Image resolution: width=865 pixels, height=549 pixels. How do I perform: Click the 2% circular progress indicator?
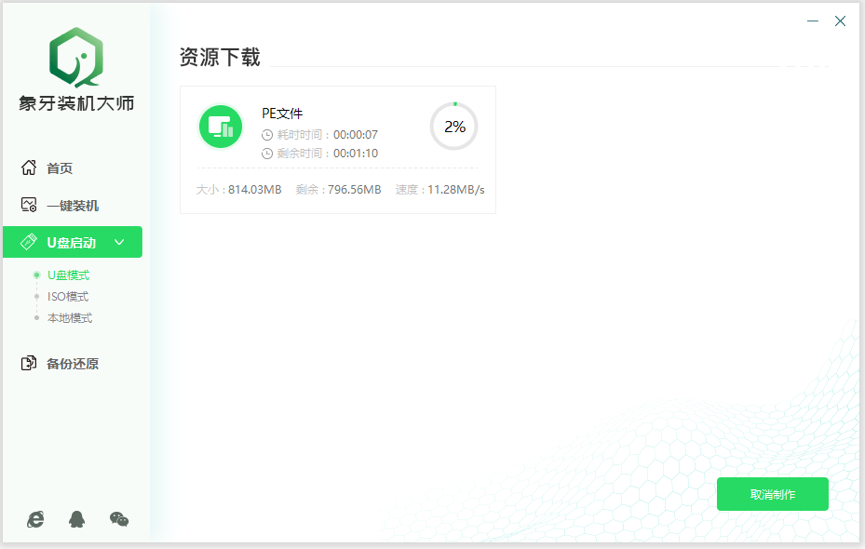(454, 127)
